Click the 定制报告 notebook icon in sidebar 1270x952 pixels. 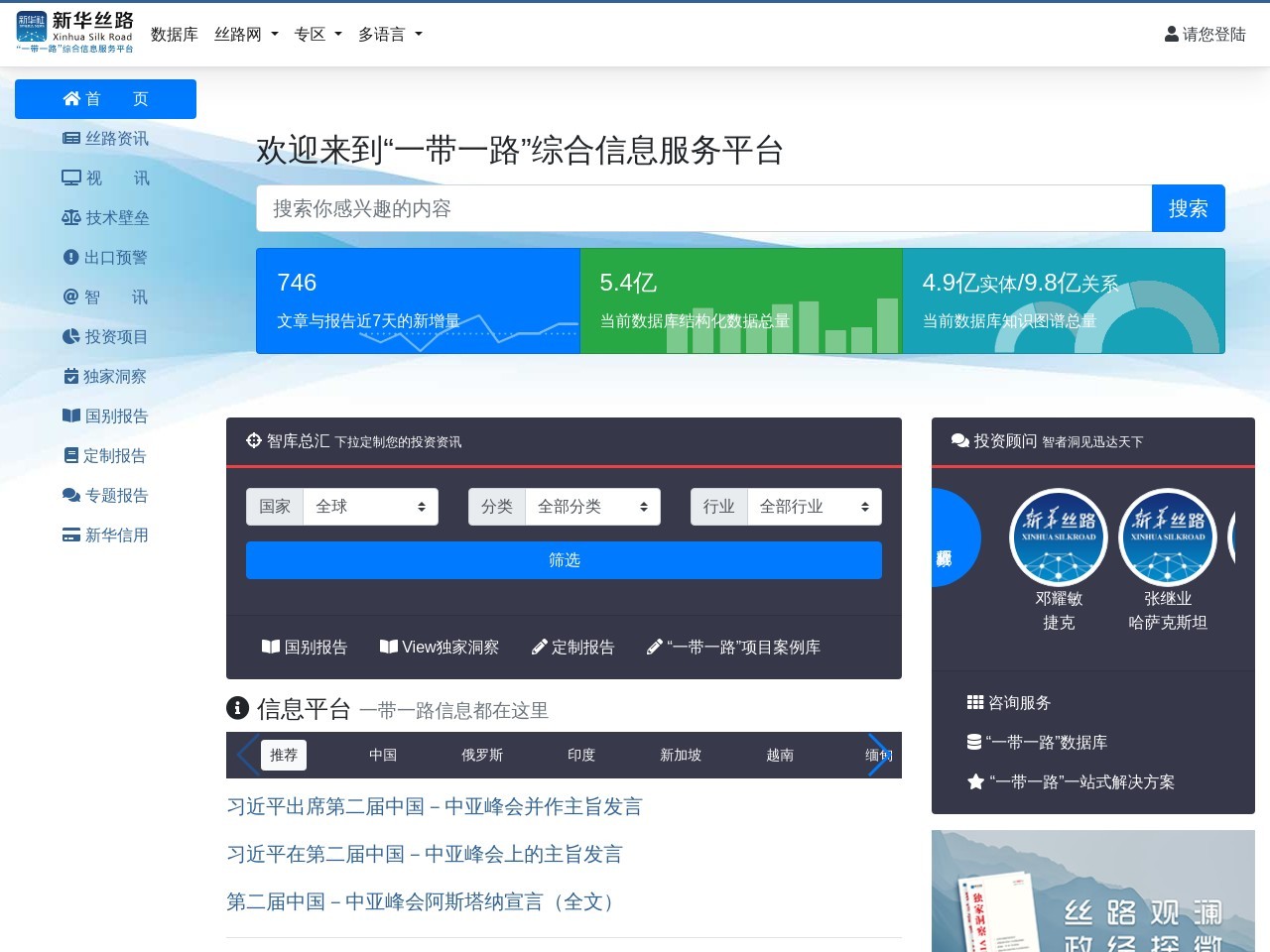(x=71, y=455)
